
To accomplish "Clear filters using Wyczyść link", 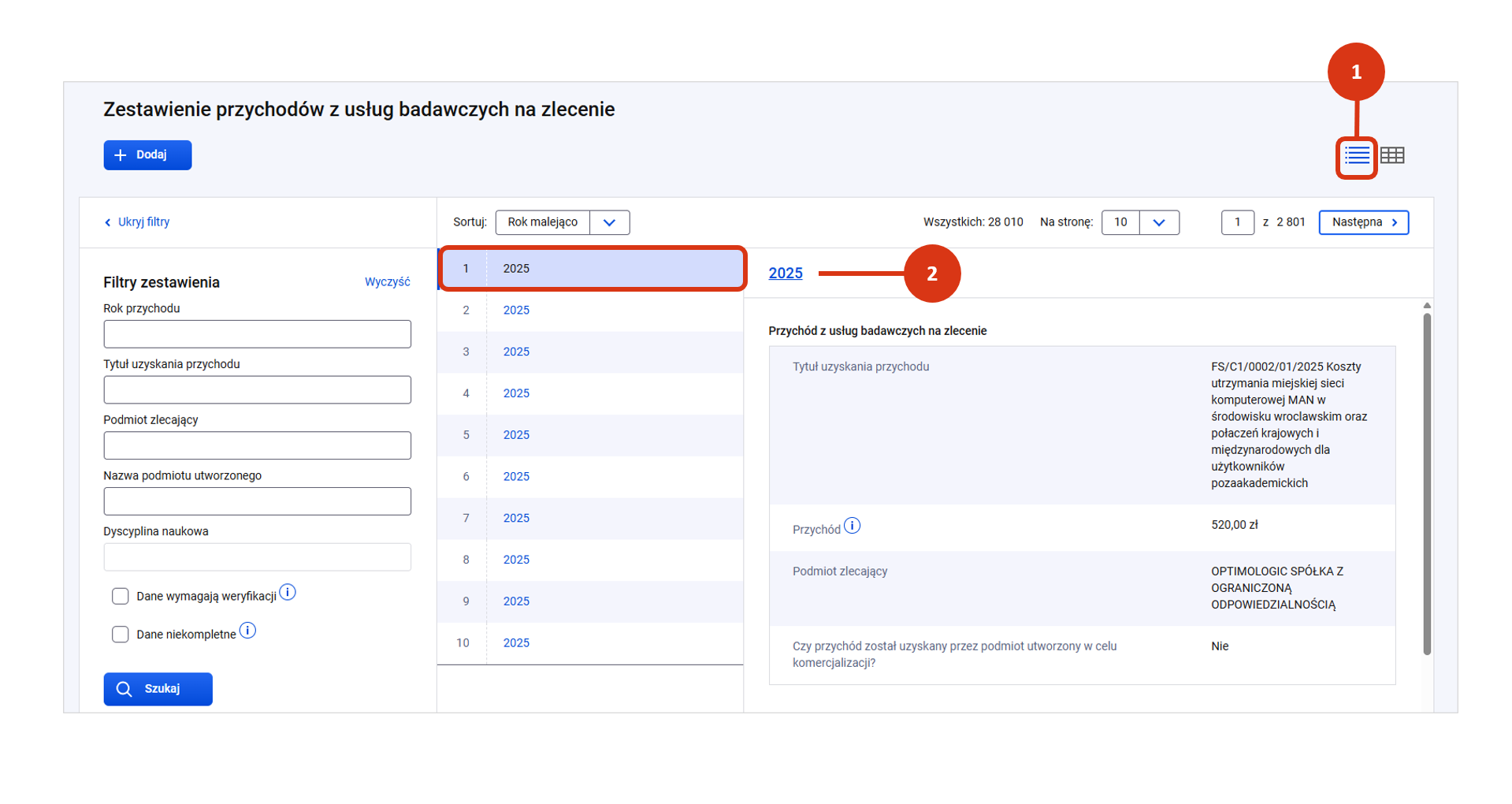I will [387, 282].
